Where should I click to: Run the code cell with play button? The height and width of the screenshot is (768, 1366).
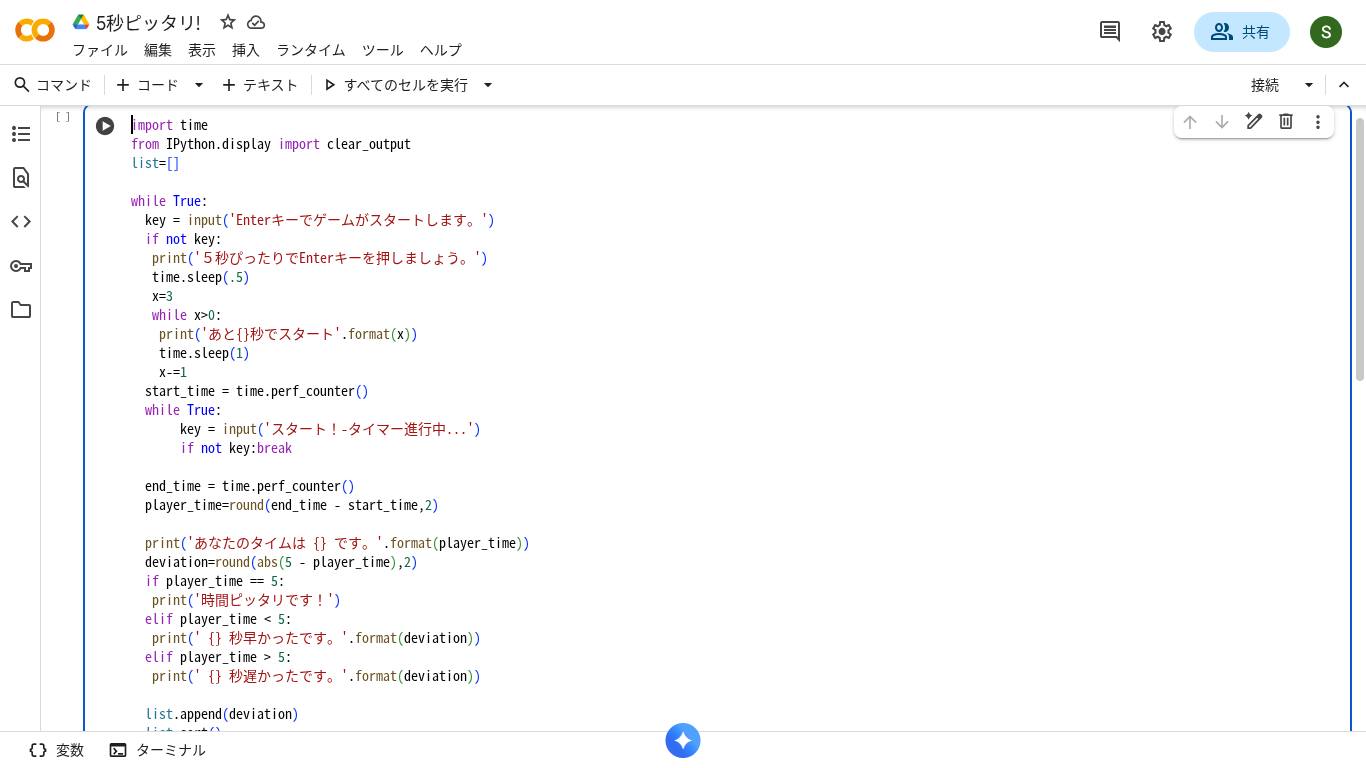[x=105, y=126]
